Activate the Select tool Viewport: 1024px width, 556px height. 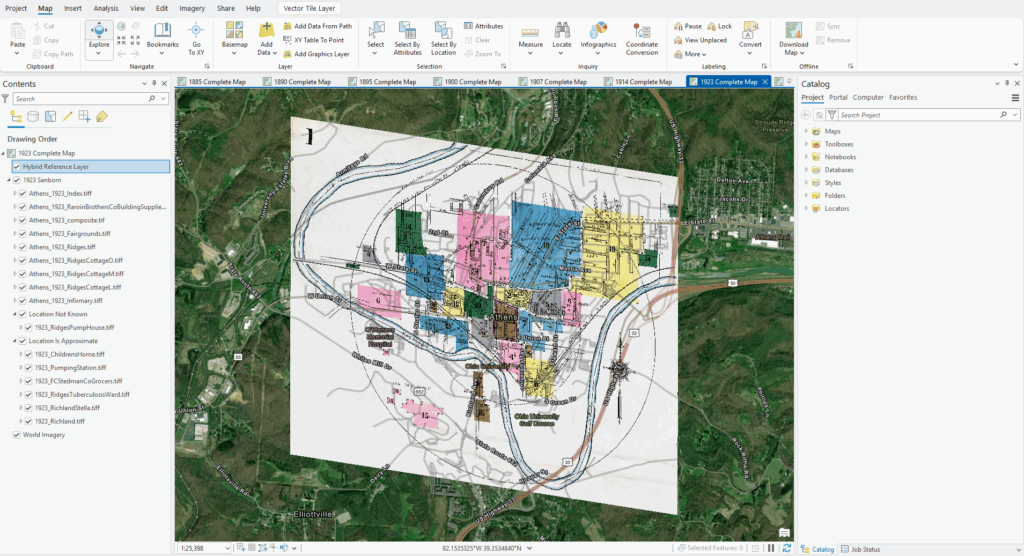(x=376, y=39)
